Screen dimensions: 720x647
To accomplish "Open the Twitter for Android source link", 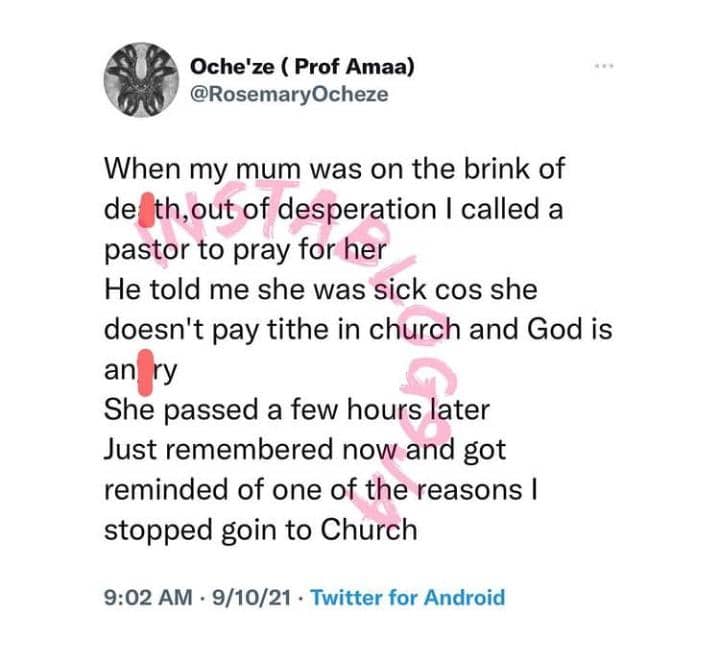I will click(x=408, y=598).
